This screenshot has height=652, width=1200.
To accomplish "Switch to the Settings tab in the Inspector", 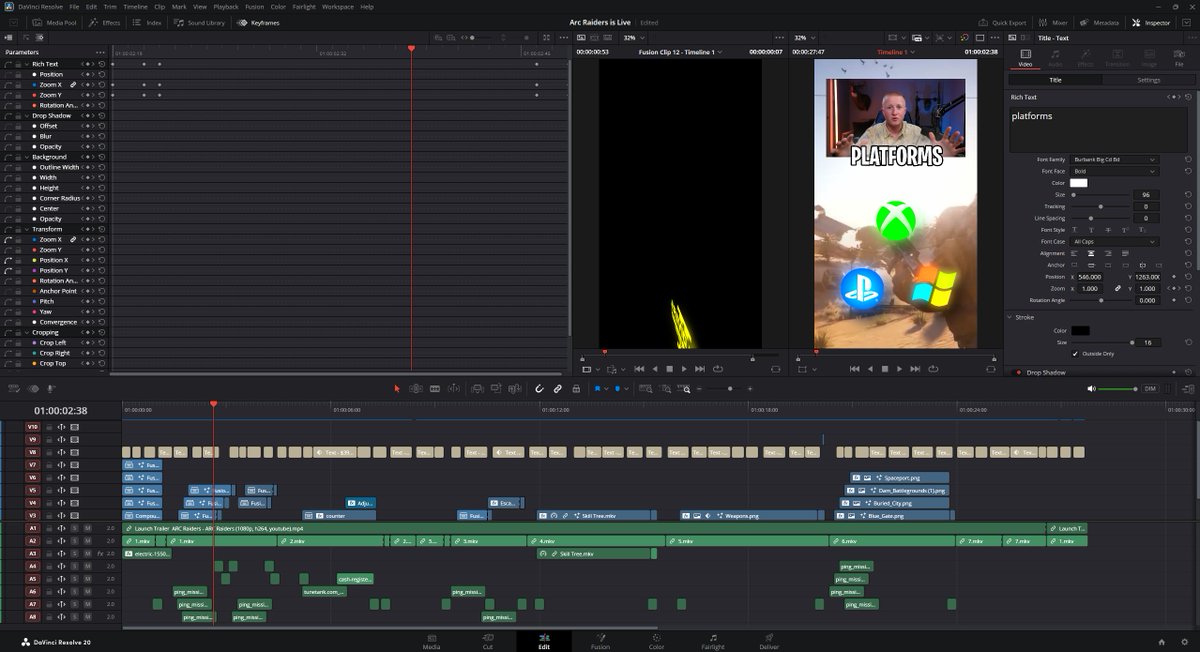I will (x=1147, y=80).
